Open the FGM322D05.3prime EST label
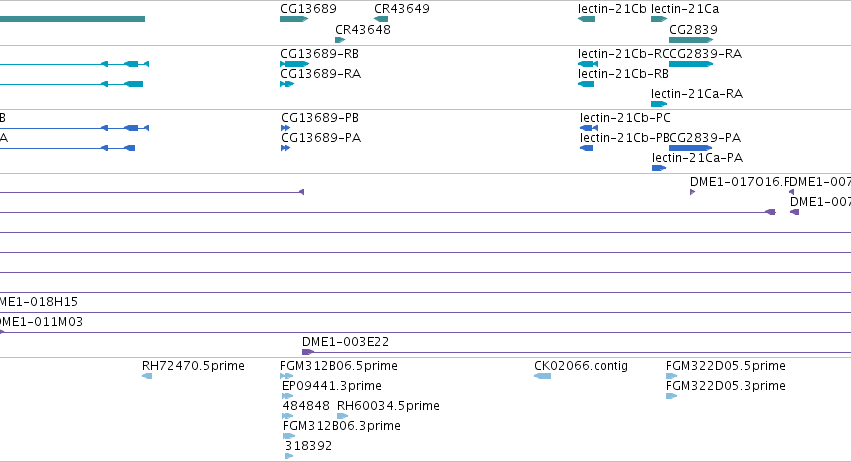 click(726, 385)
